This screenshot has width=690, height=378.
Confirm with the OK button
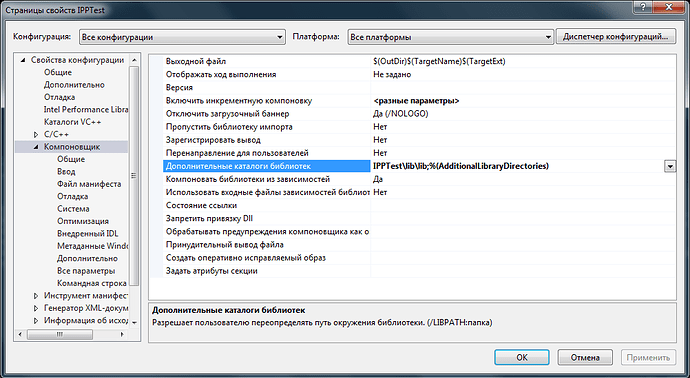[x=521, y=357]
